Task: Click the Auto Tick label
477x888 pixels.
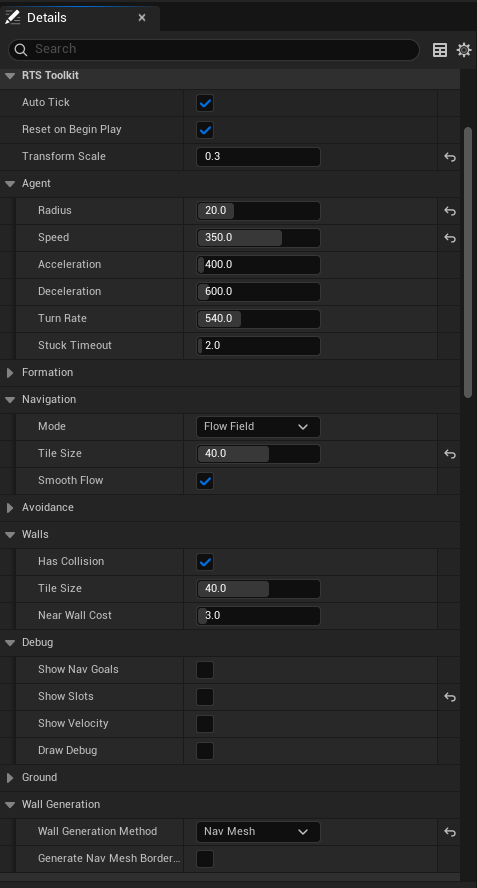Action: pyautogui.click(x=46, y=103)
